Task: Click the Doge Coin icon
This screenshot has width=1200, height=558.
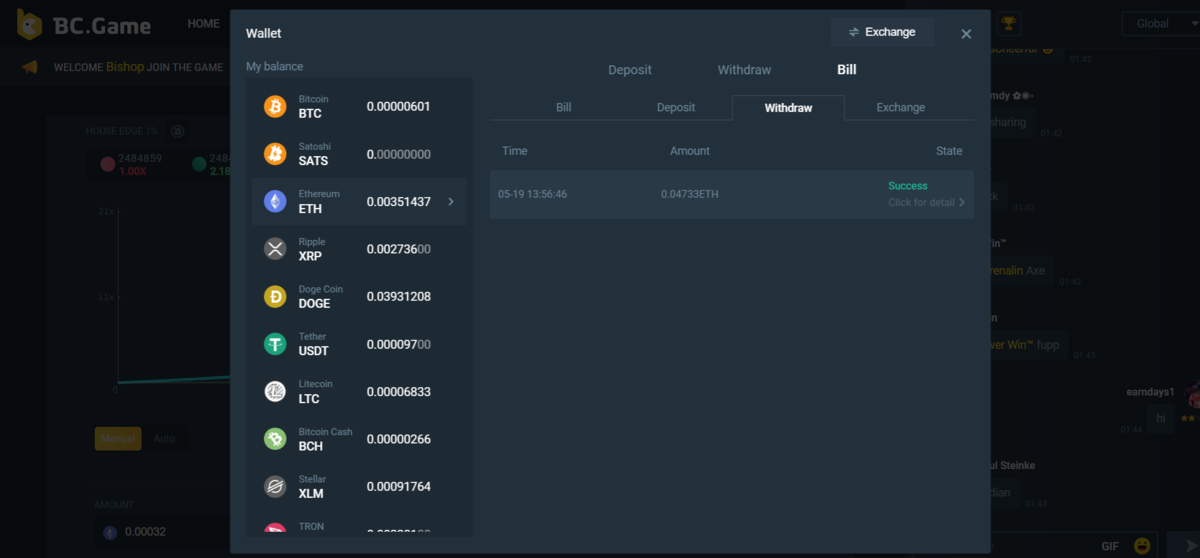Action: click(275, 297)
